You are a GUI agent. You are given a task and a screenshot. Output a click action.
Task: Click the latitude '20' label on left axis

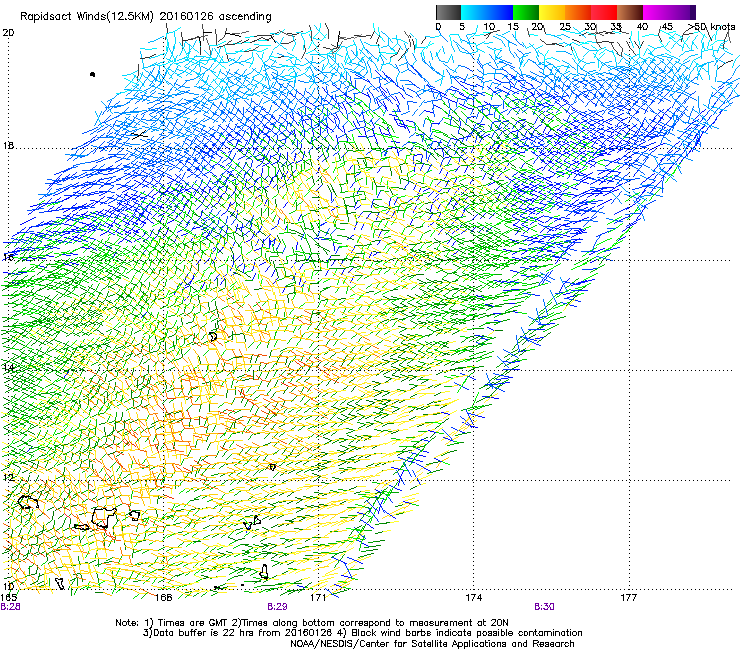(x=8, y=33)
